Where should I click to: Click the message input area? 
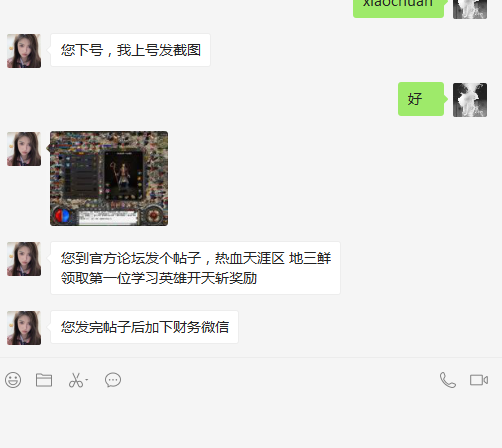251,420
